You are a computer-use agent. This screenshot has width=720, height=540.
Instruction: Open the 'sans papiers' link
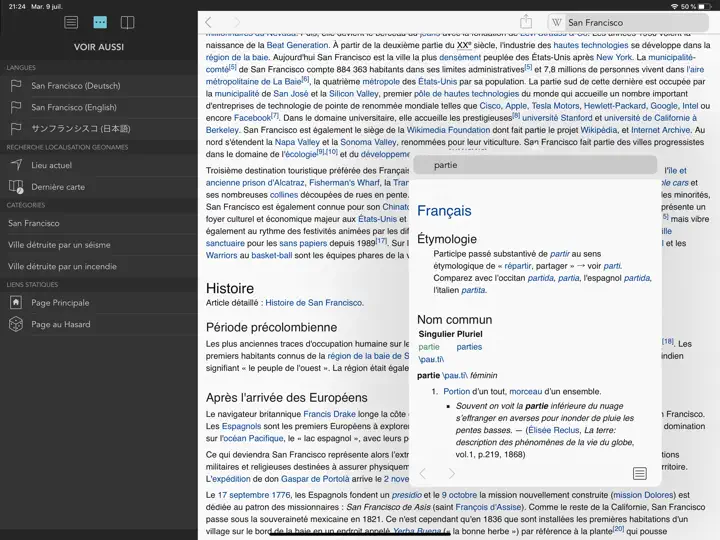303,243
